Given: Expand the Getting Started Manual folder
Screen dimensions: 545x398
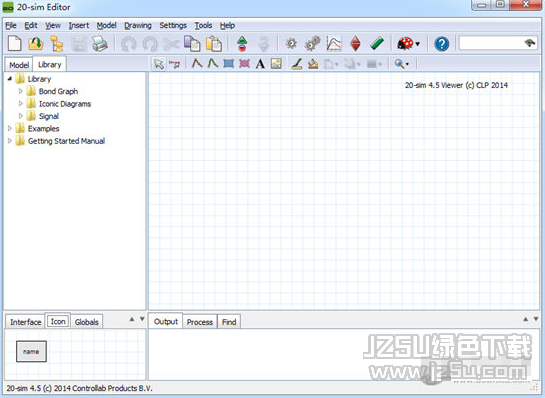Looking at the screenshot, I should 10,141.
